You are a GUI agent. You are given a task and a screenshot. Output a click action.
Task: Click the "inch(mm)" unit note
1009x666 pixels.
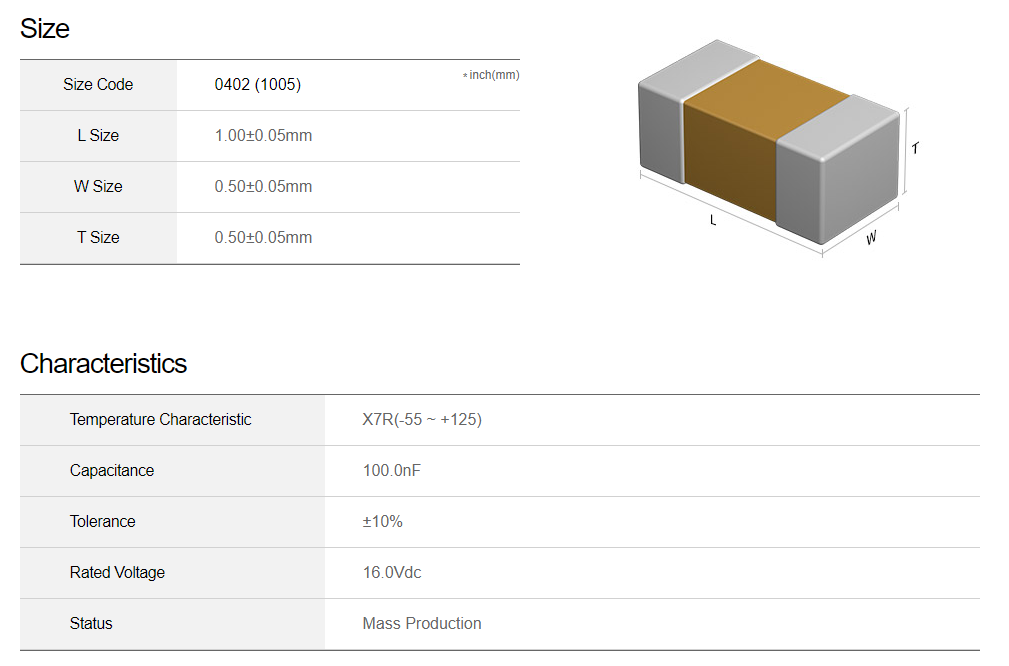point(491,75)
